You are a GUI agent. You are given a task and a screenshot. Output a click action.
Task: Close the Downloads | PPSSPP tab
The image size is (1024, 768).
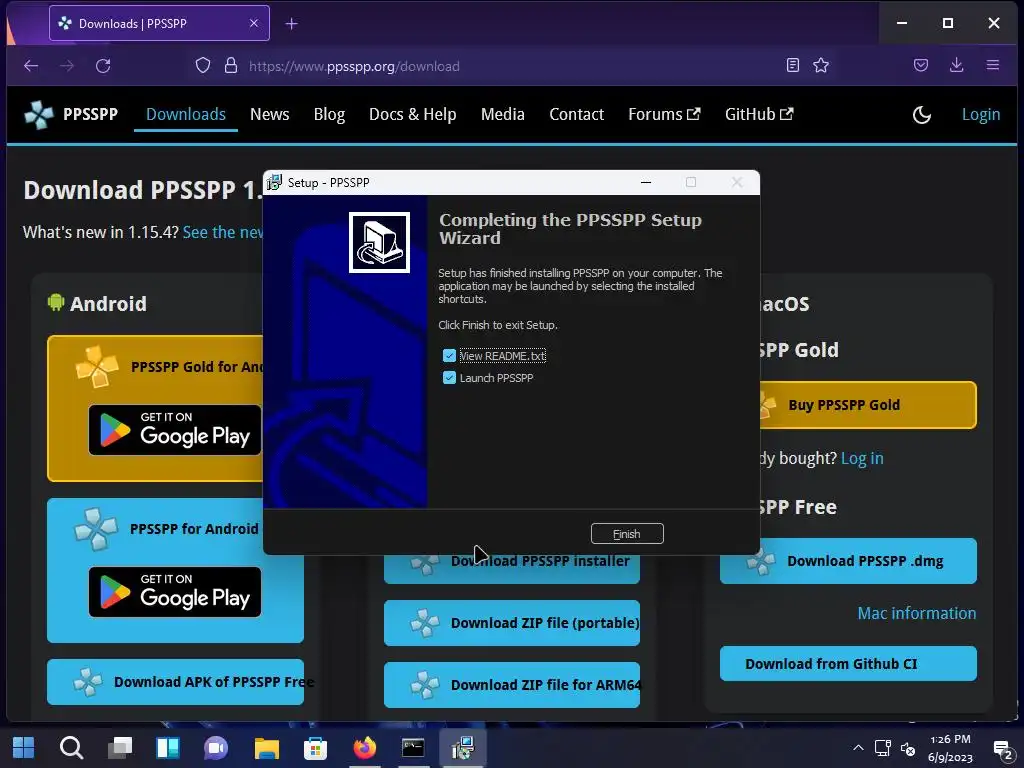(x=254, y=24)
